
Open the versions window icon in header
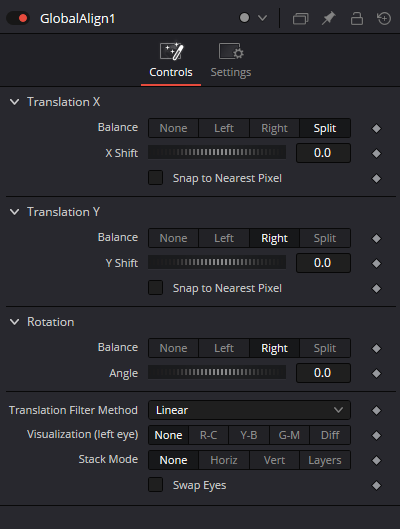pyautogui.click(x=300, y=18)
